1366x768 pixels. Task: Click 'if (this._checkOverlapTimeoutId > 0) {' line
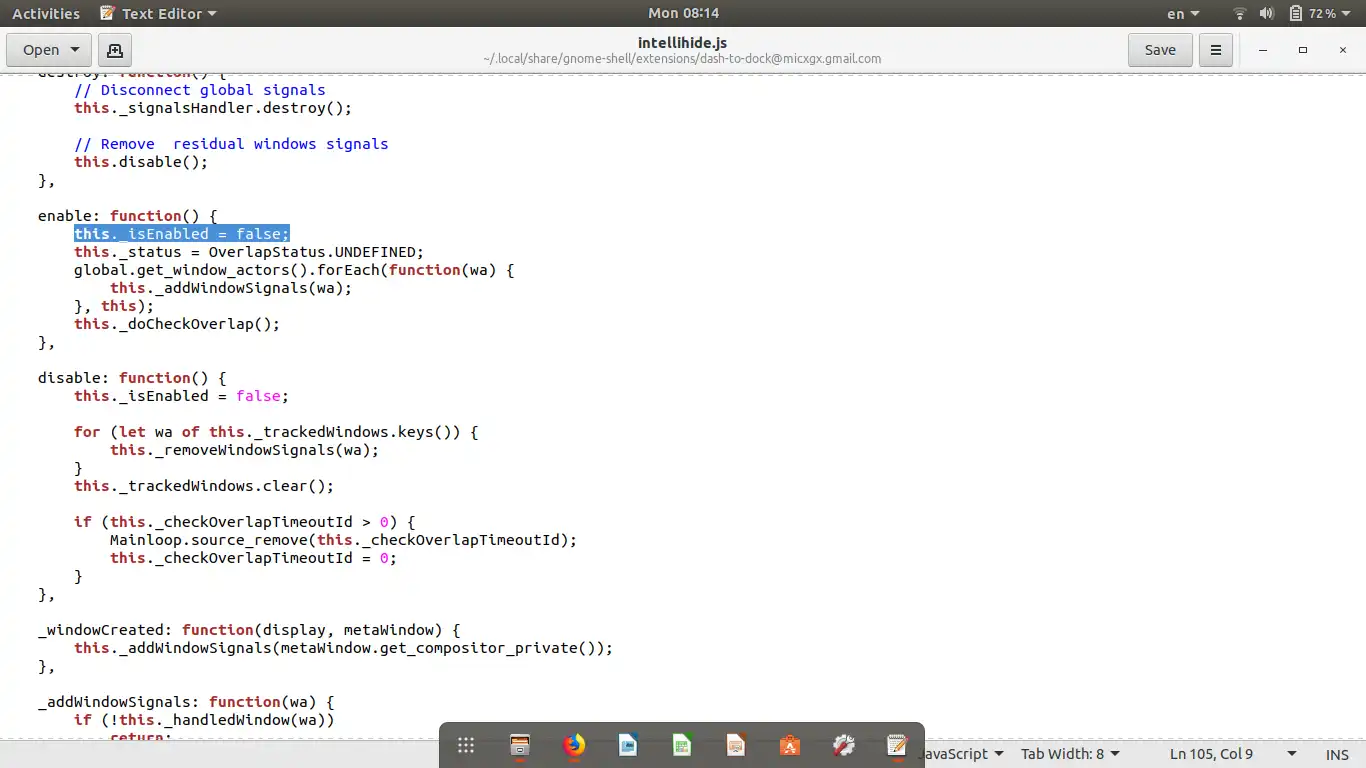[244, 522]
